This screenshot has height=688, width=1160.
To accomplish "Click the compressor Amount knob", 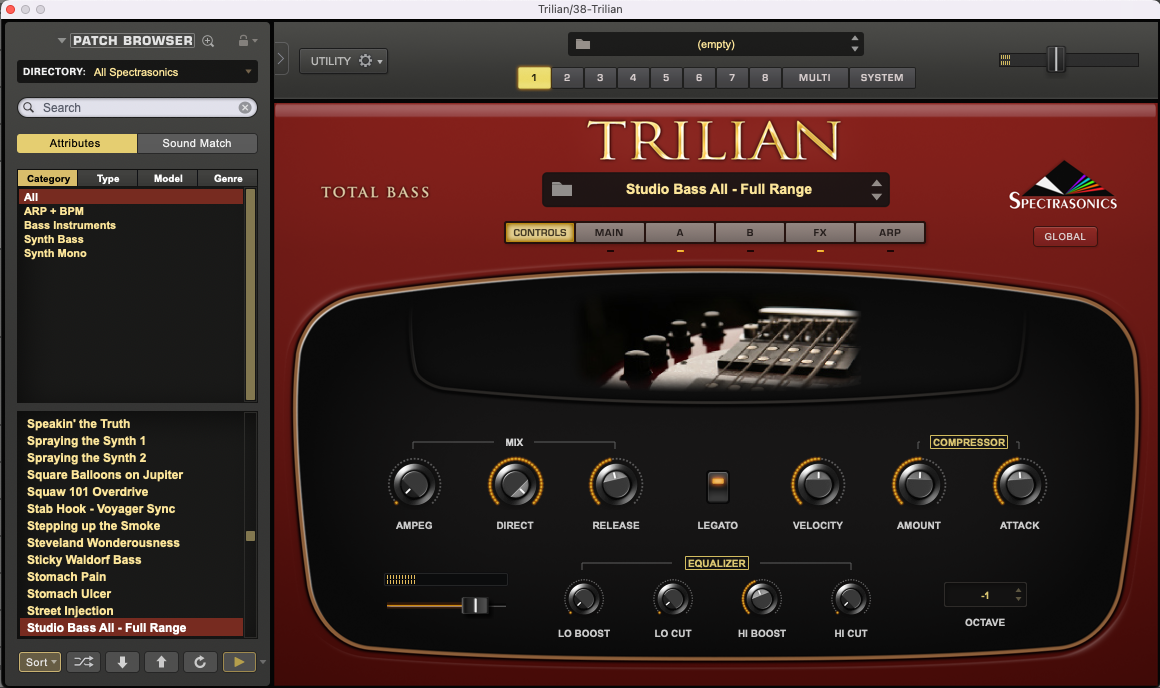I will tap(919, 485).
